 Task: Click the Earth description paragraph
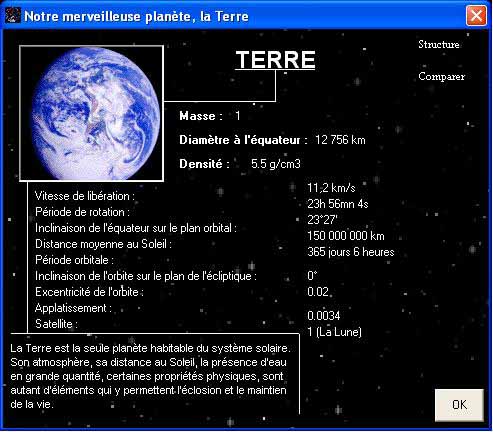150,376
